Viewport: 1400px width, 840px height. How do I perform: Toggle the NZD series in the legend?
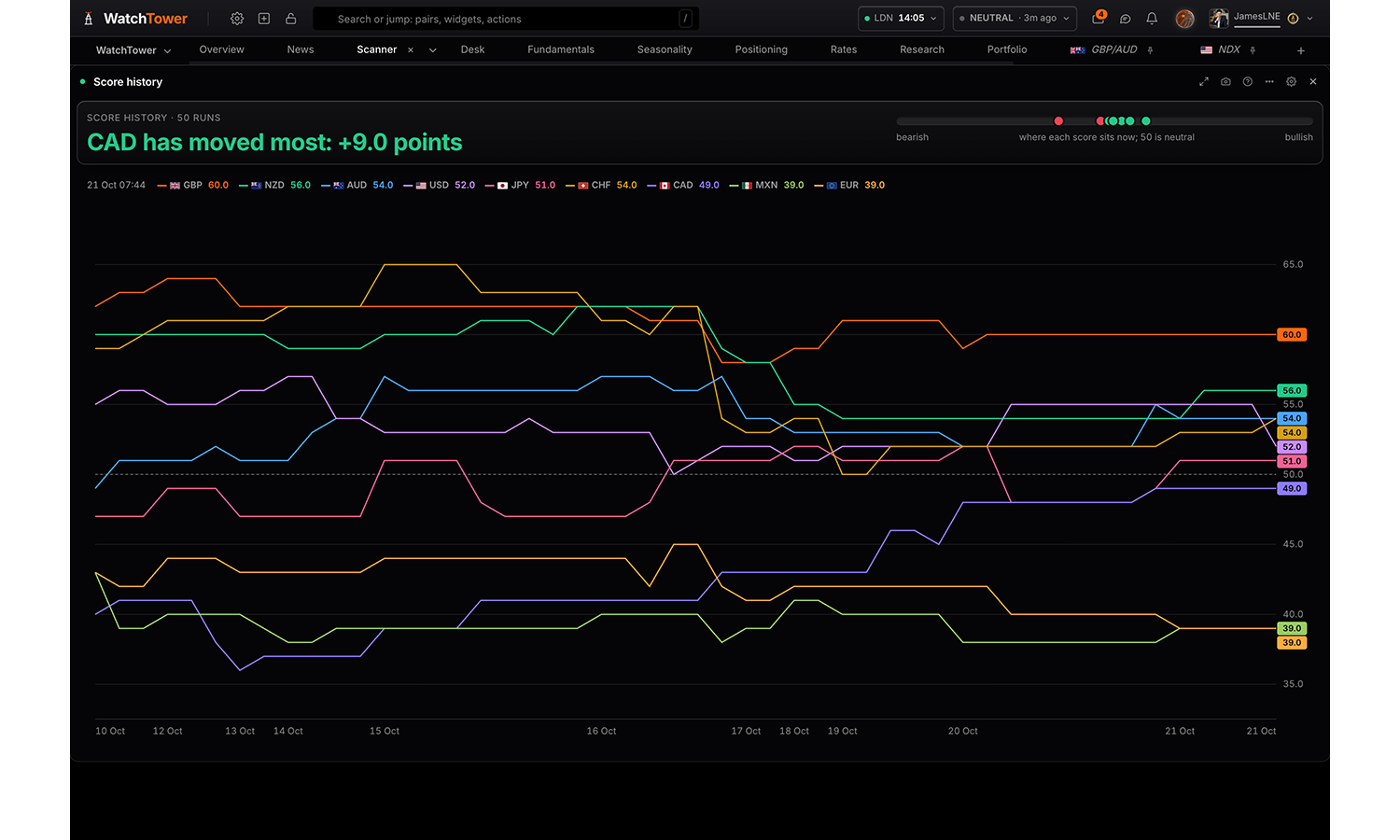click(275, 185)
